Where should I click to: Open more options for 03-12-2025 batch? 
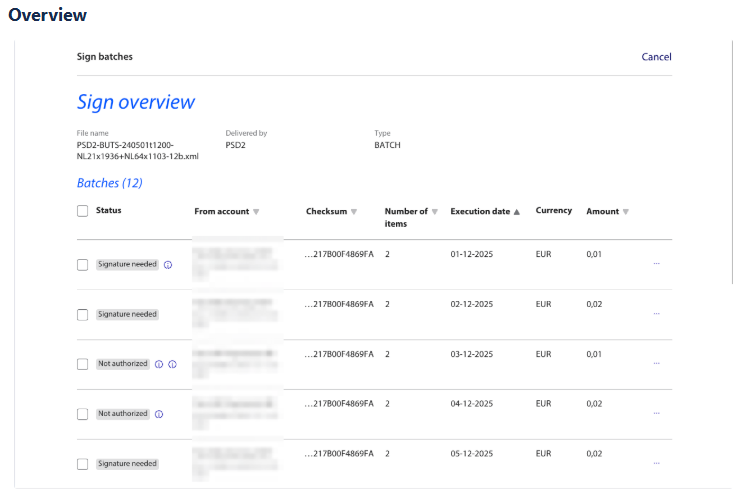click(657, 363)
